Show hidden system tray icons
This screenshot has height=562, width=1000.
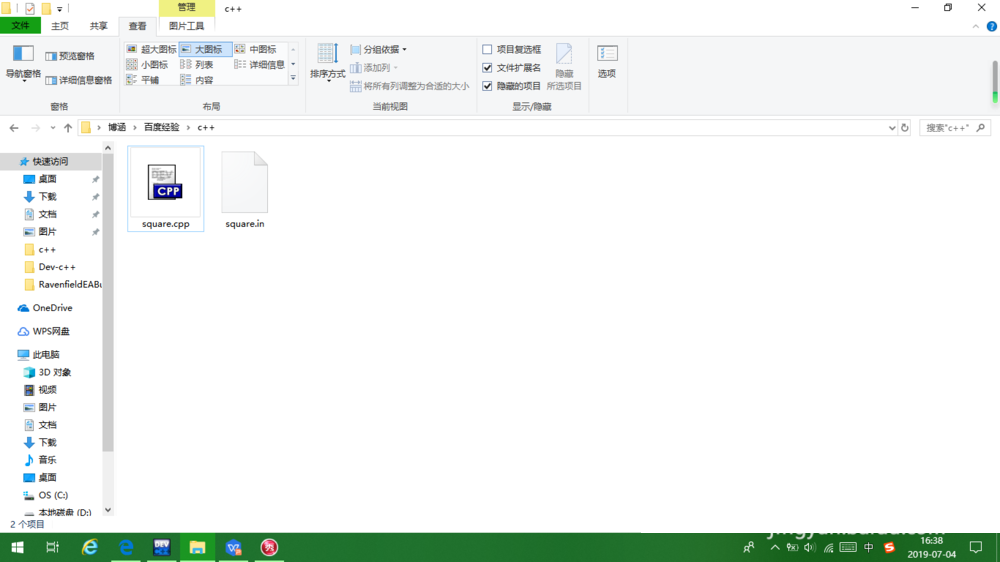pos(775,547)
